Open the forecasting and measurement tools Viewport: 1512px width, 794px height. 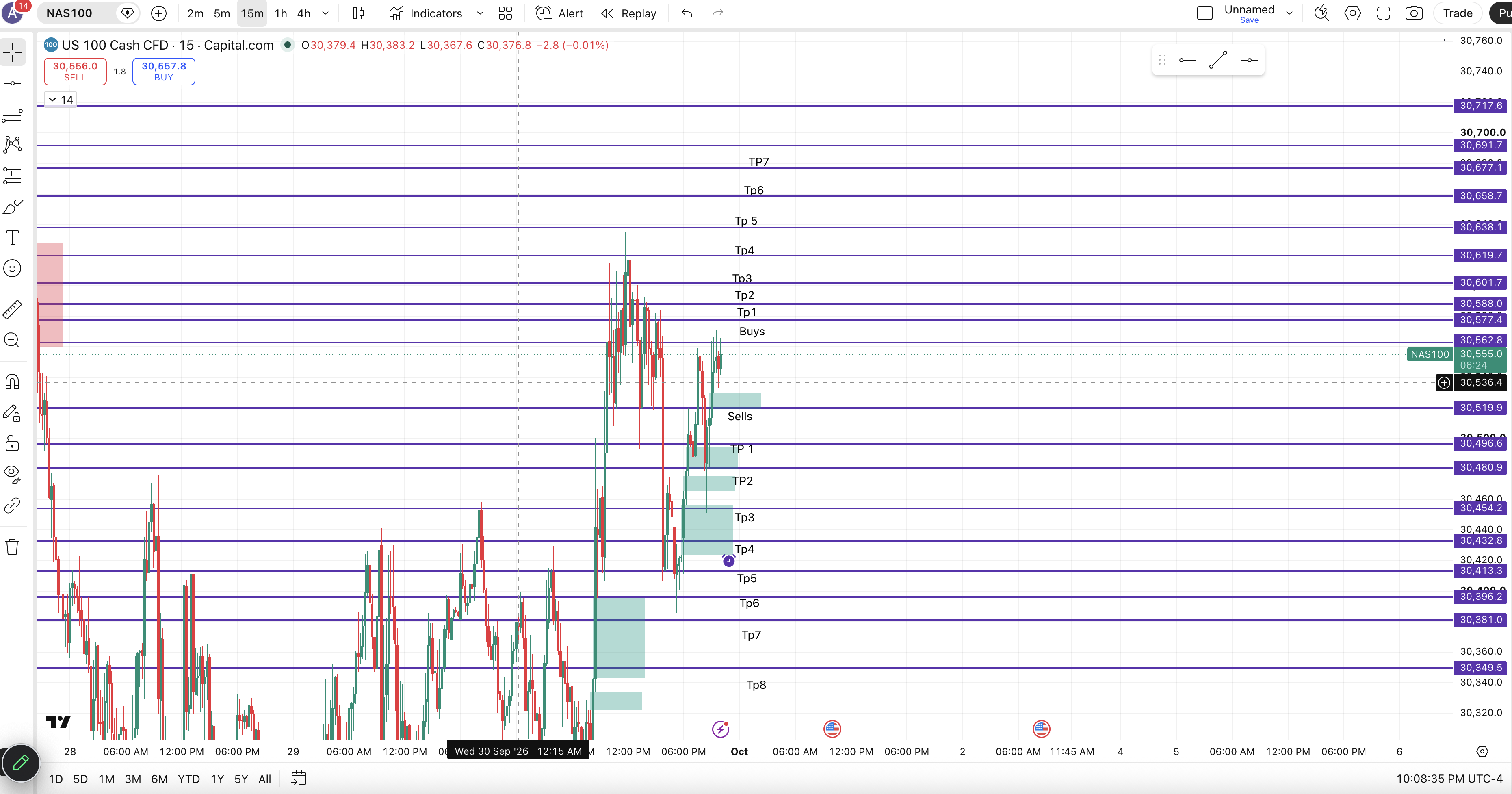[x=12, y=175]
